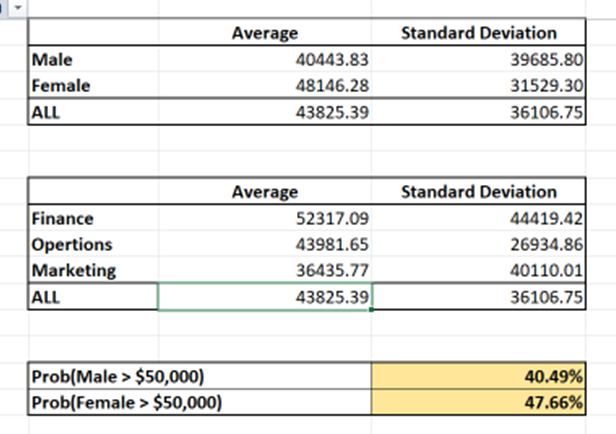616x434 pixels.
Task: Select the Prob(Male > $50,000) label cell
Action: point(200,376)
